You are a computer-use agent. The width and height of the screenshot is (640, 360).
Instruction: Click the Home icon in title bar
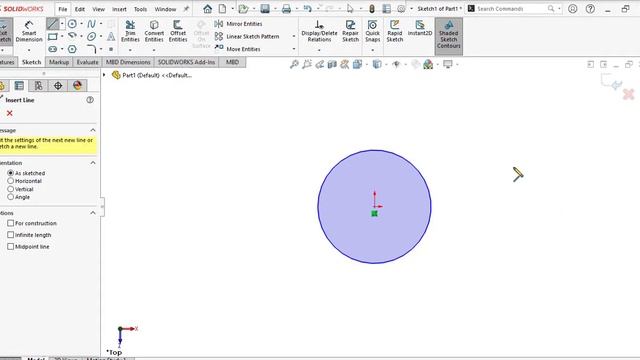pos(207,9)
